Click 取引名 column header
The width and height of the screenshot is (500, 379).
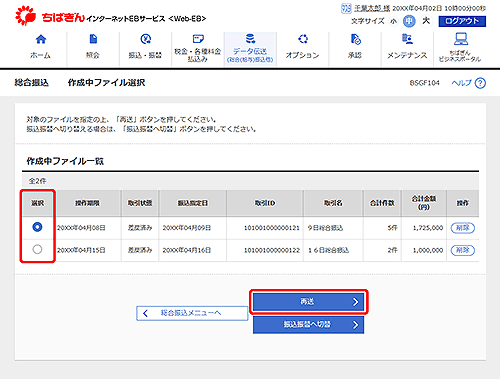(333, 203)
